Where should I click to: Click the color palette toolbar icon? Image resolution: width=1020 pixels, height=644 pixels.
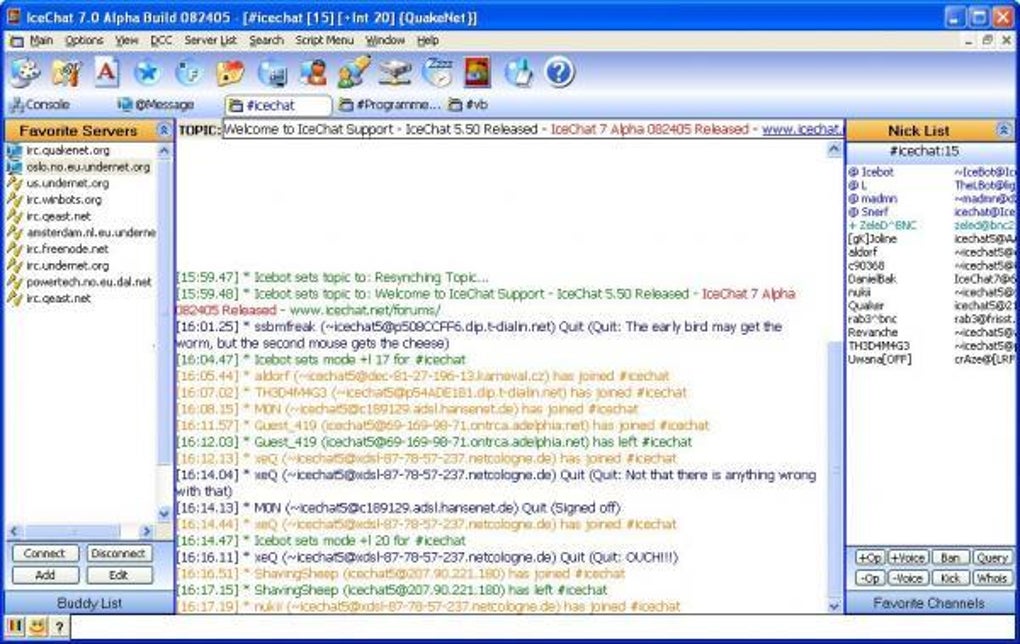click(24, 72)
